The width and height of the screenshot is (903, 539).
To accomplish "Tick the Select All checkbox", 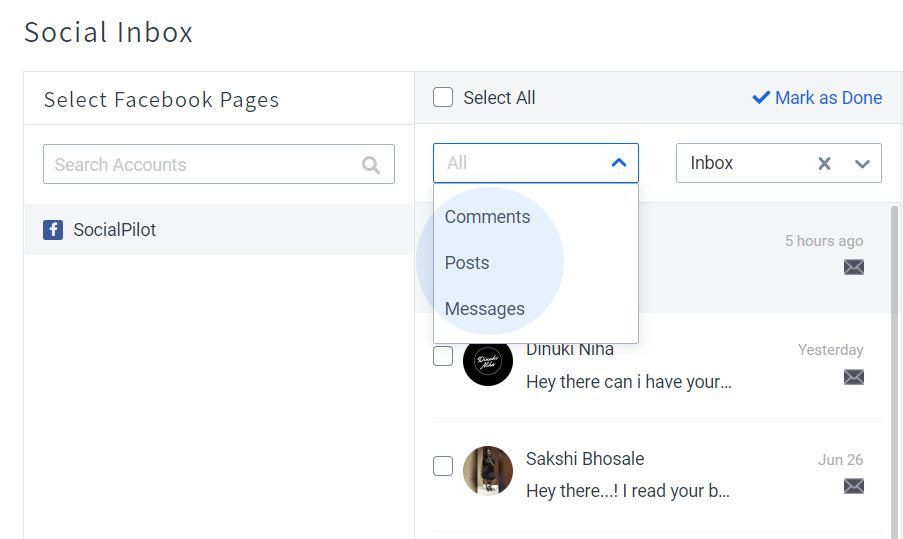I will coord(443,97).
